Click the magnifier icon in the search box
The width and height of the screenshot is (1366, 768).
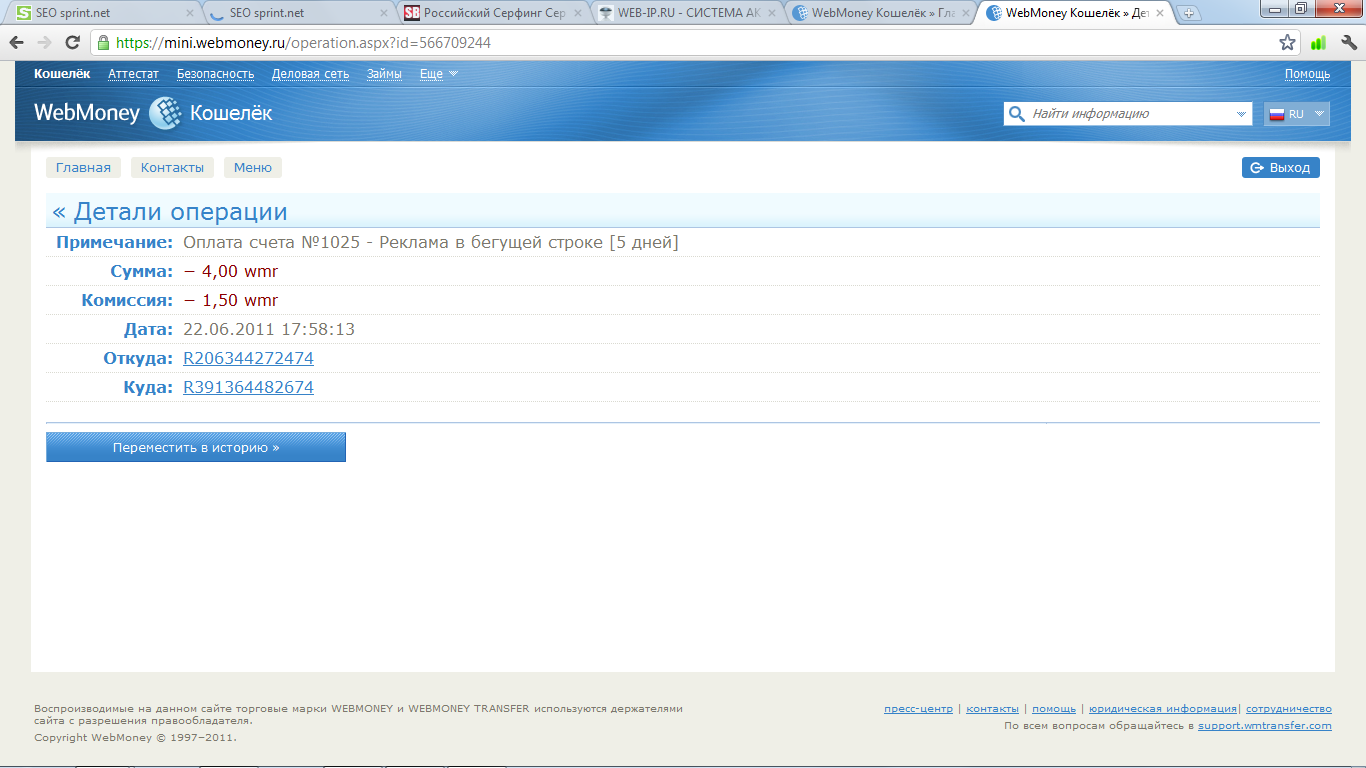point(1017,114)
